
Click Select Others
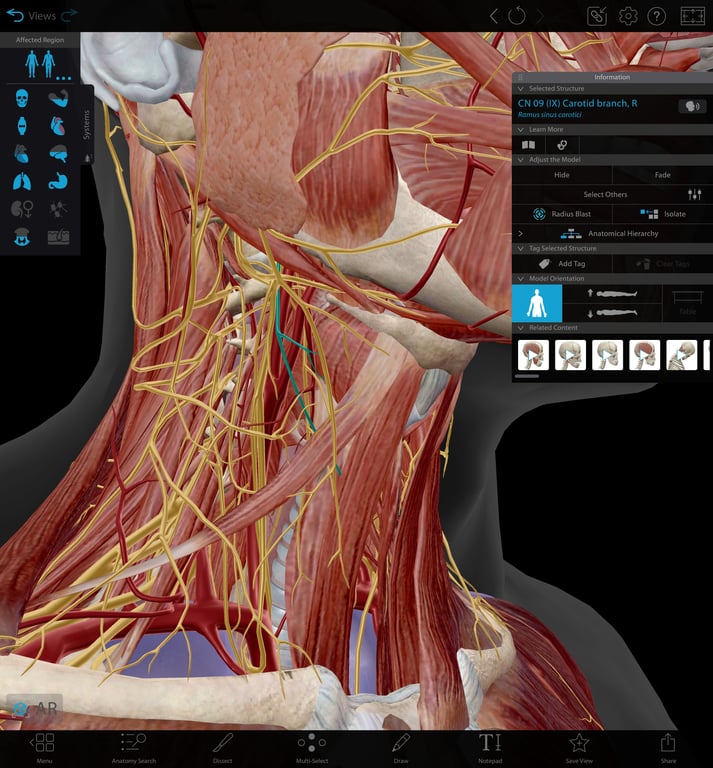point(605,194)
